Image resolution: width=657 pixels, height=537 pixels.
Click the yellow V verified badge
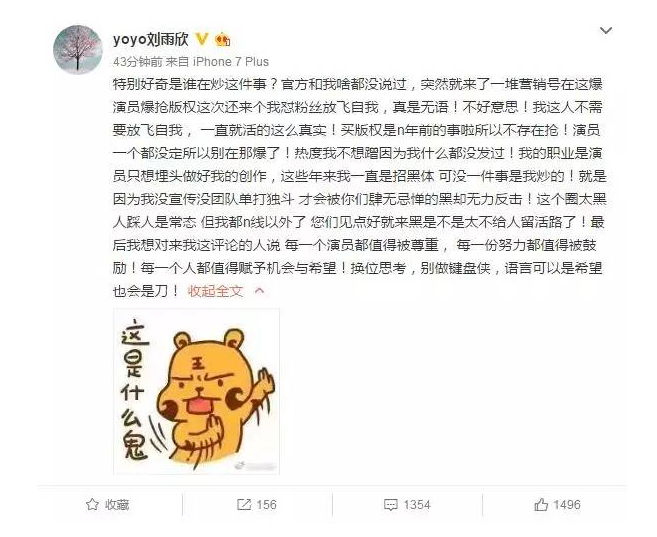click(202, 39)
